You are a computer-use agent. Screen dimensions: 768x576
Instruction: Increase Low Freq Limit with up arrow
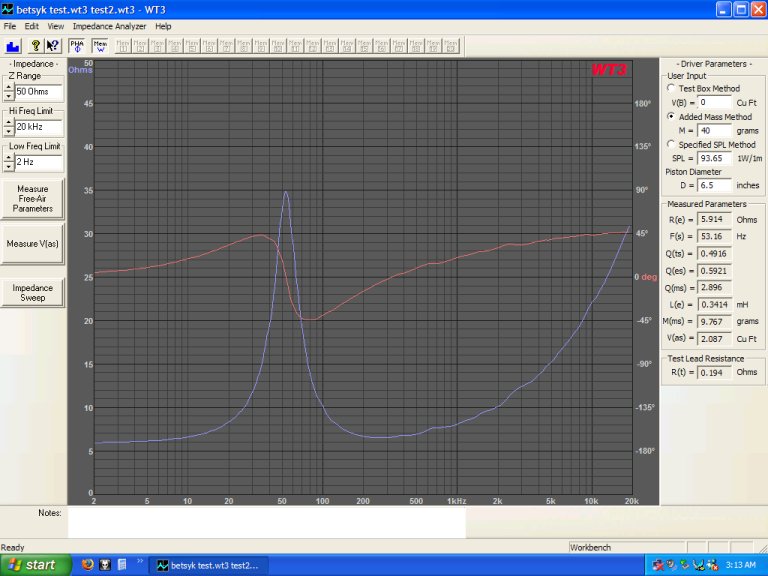(9, 158)
